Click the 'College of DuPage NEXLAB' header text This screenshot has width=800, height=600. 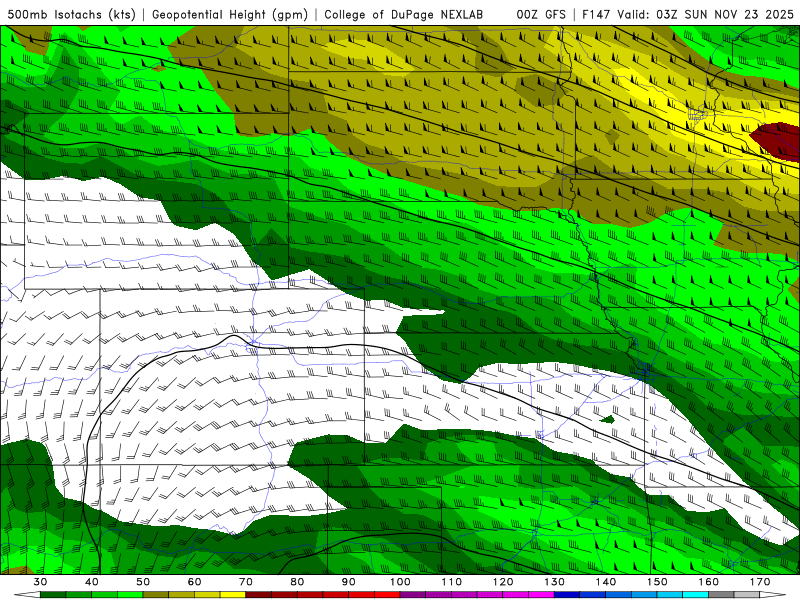tap(404, 14)
